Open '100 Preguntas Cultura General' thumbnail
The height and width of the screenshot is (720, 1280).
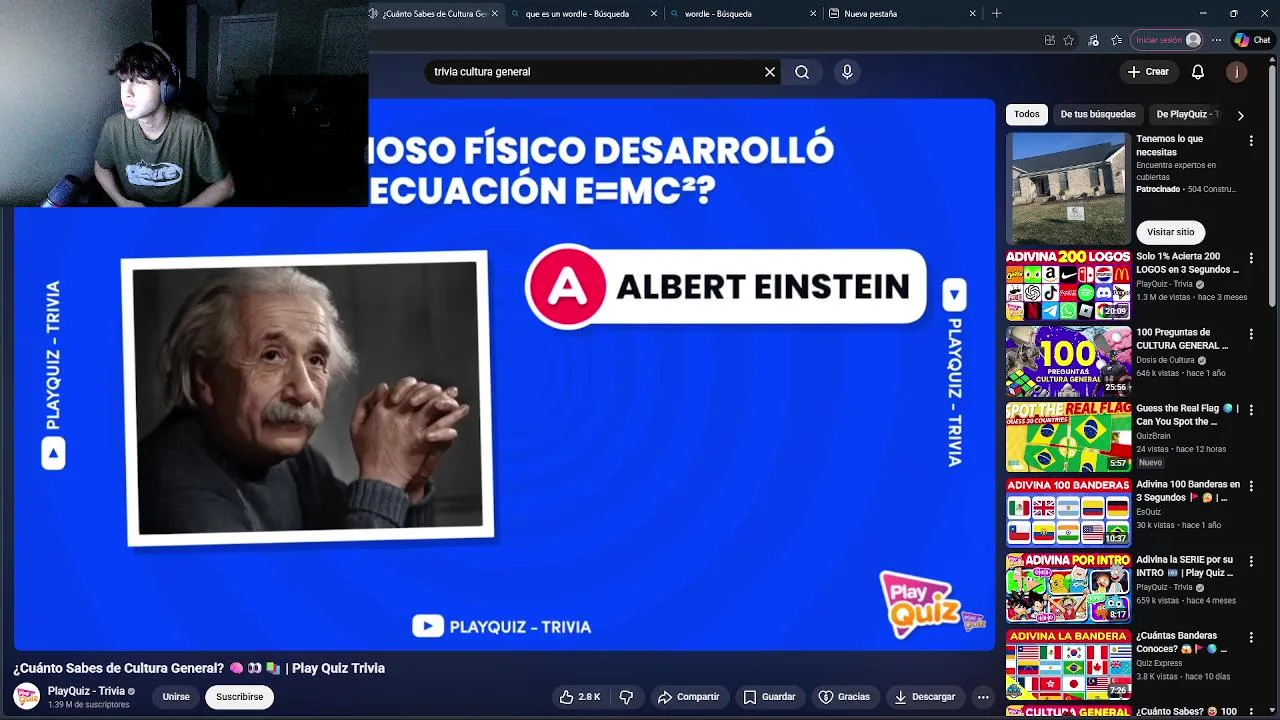(1068, 361)
